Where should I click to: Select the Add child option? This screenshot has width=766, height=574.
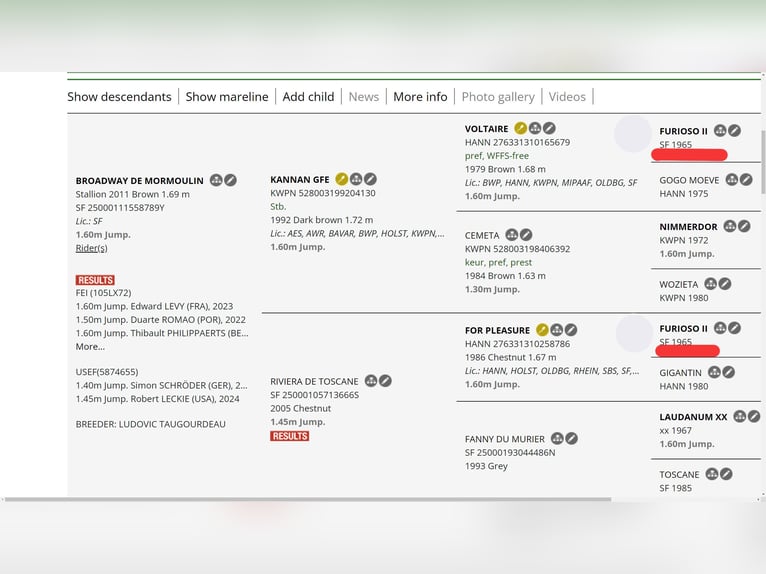pos(308,97)
